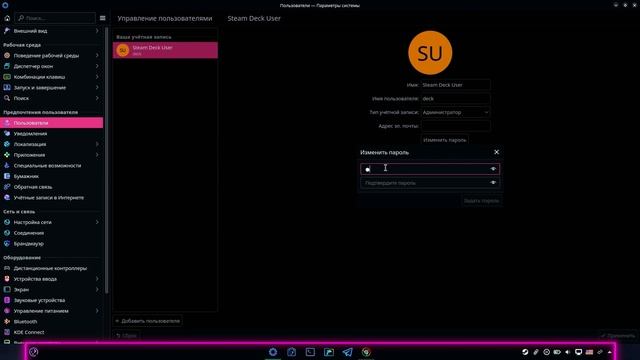Open Telegram from the taskbar

pyautogui.click(x=348, y=352)
